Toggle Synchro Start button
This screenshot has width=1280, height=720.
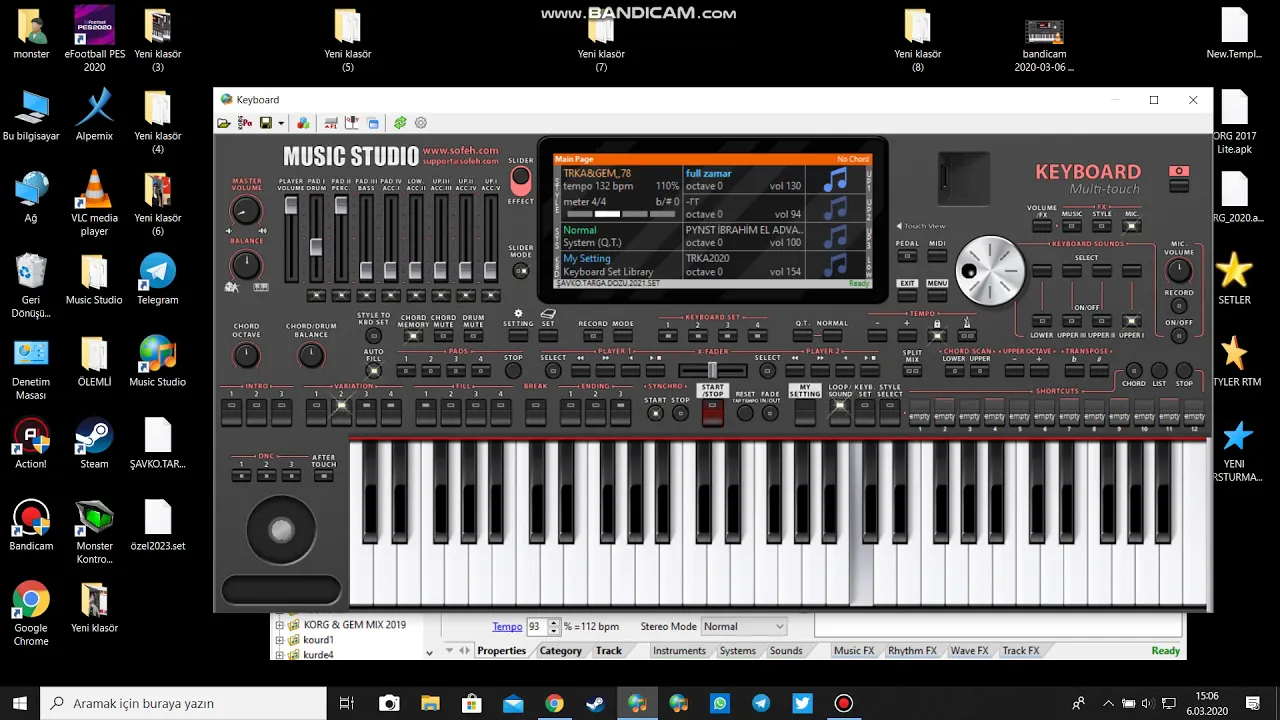tap(655, 413)
